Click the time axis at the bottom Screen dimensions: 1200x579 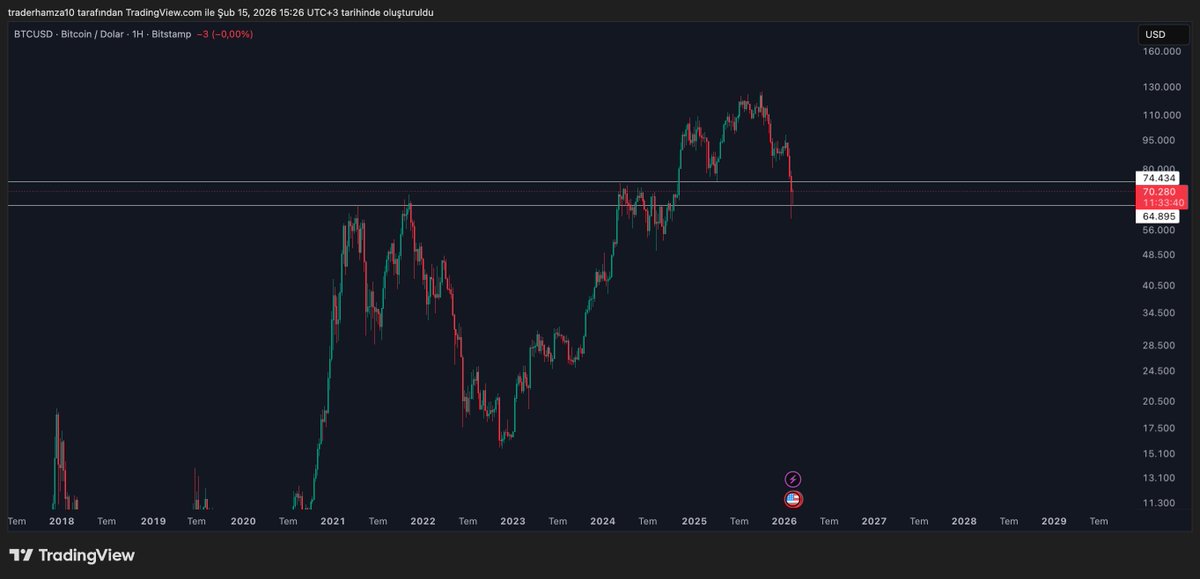[x=600, y=521]
